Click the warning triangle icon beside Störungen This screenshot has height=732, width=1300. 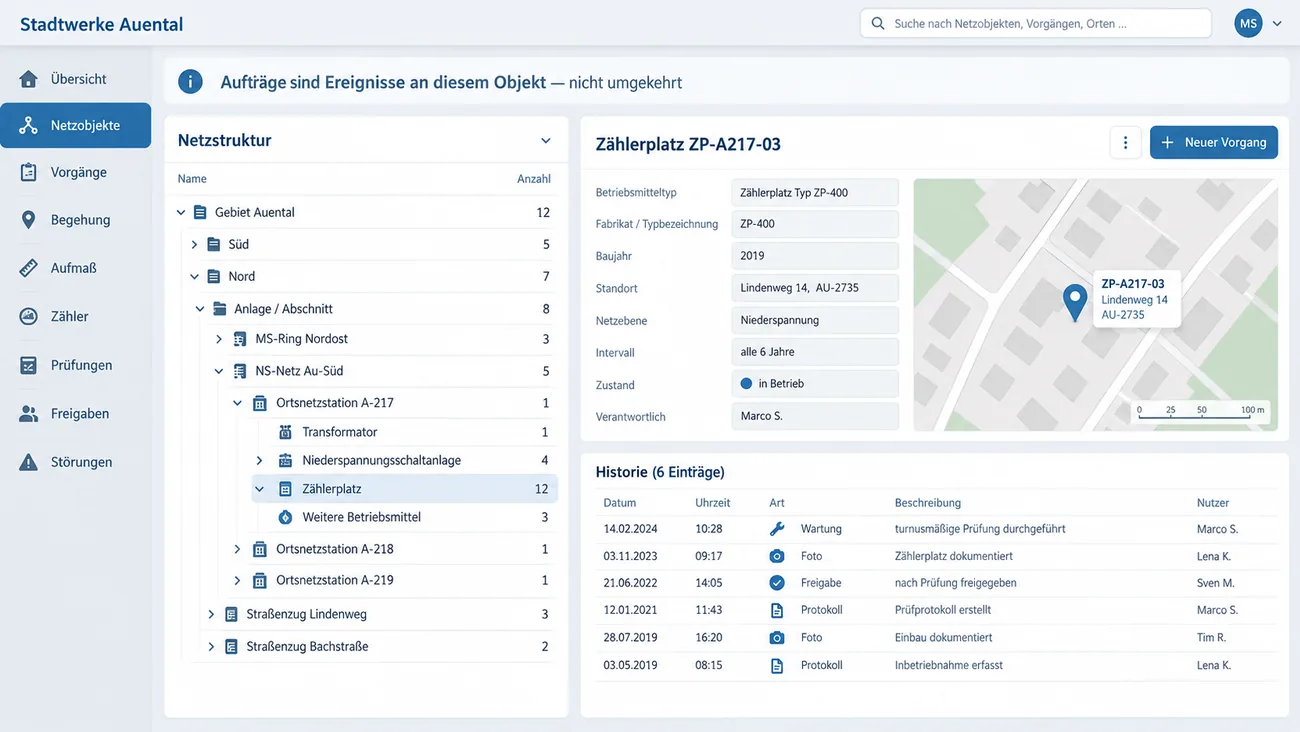(x=28, y=462)
